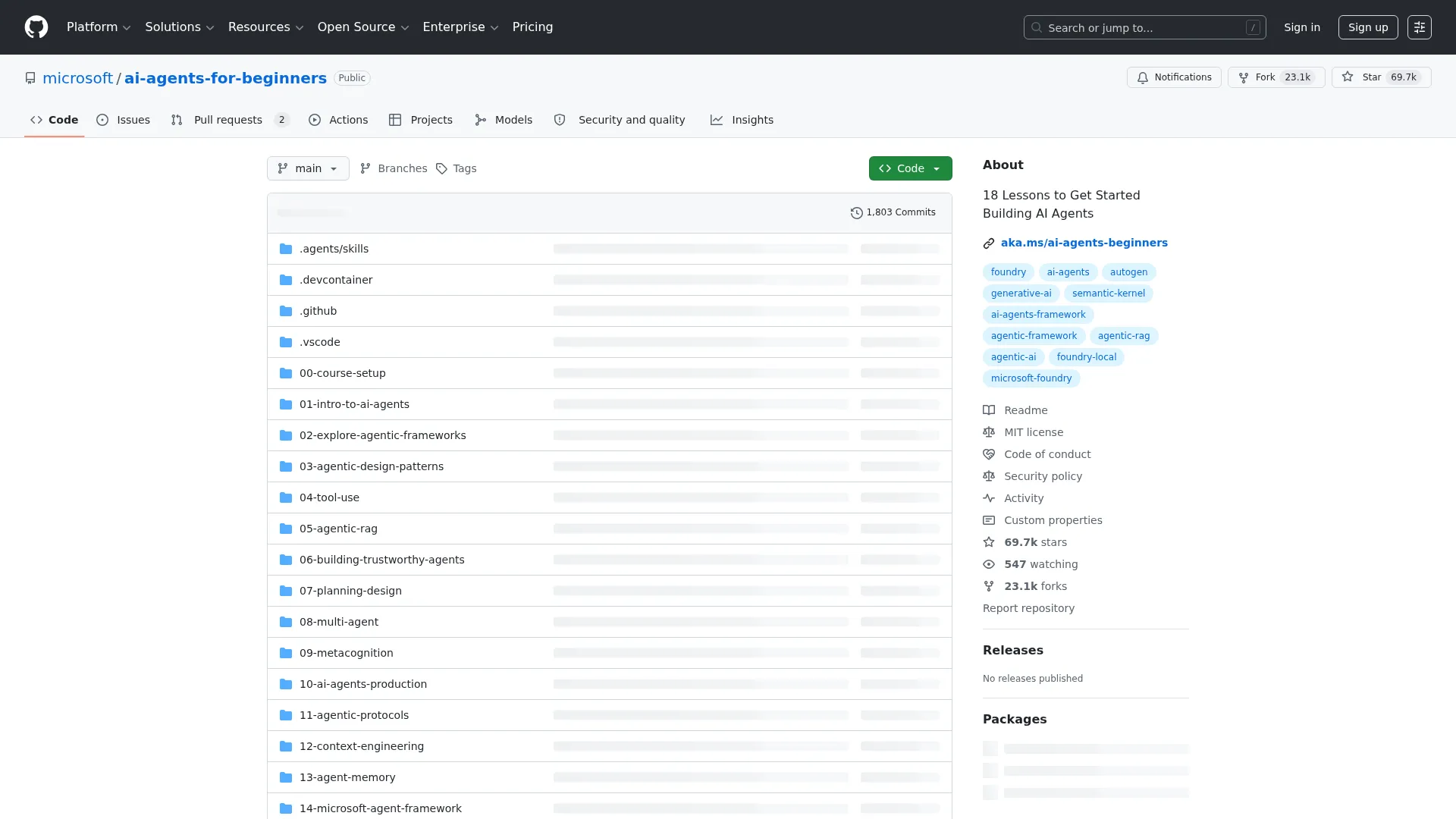The image size is (1456, 819).
Task: Click the branch icon beside Branches link
Action: click(x=366, y=168)
